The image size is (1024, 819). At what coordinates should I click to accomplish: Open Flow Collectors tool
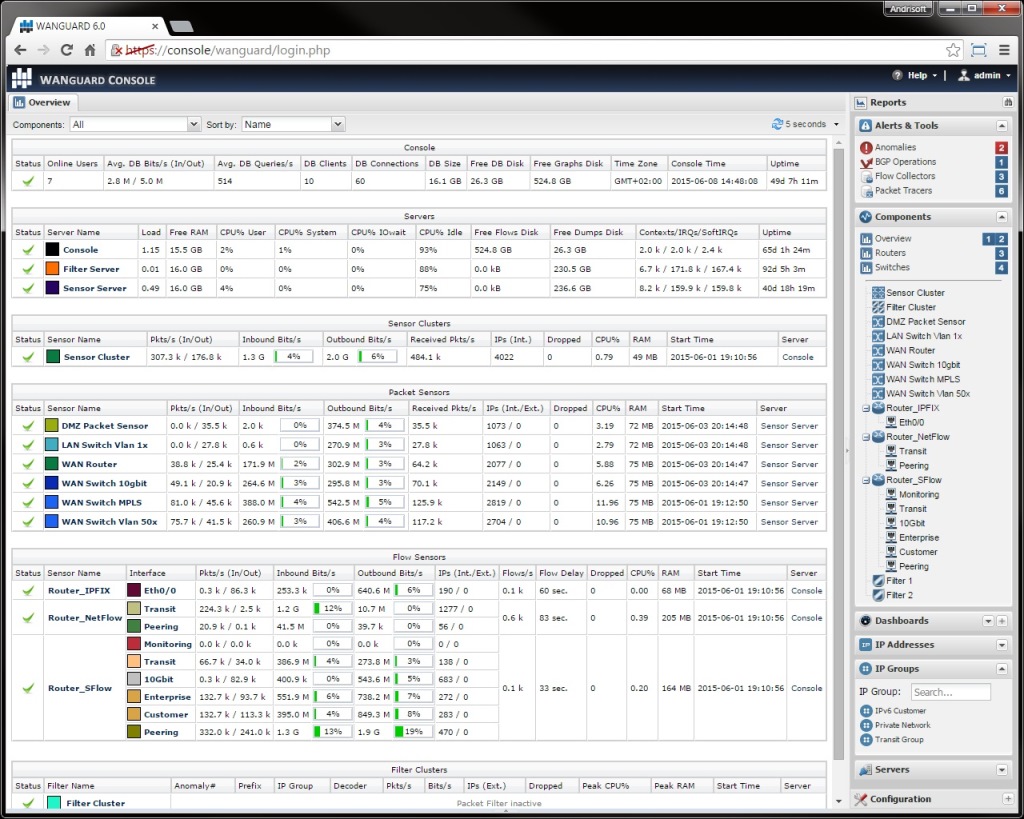pyautogui.click(x=904, y=176)
